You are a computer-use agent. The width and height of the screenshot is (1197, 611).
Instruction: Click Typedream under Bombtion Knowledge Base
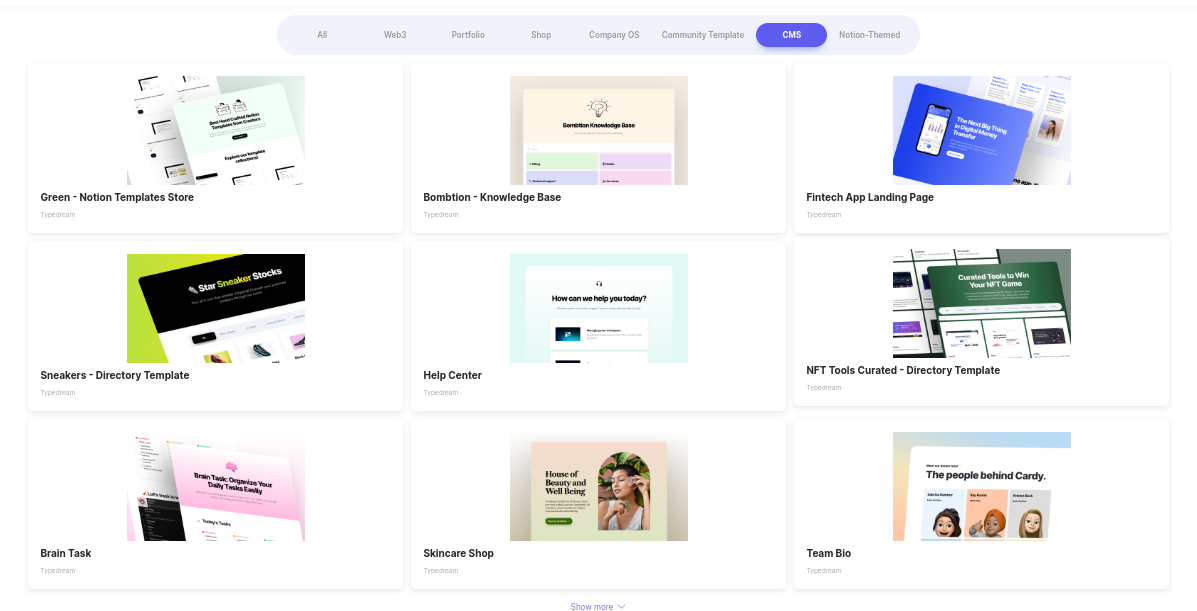coord(441,215)
